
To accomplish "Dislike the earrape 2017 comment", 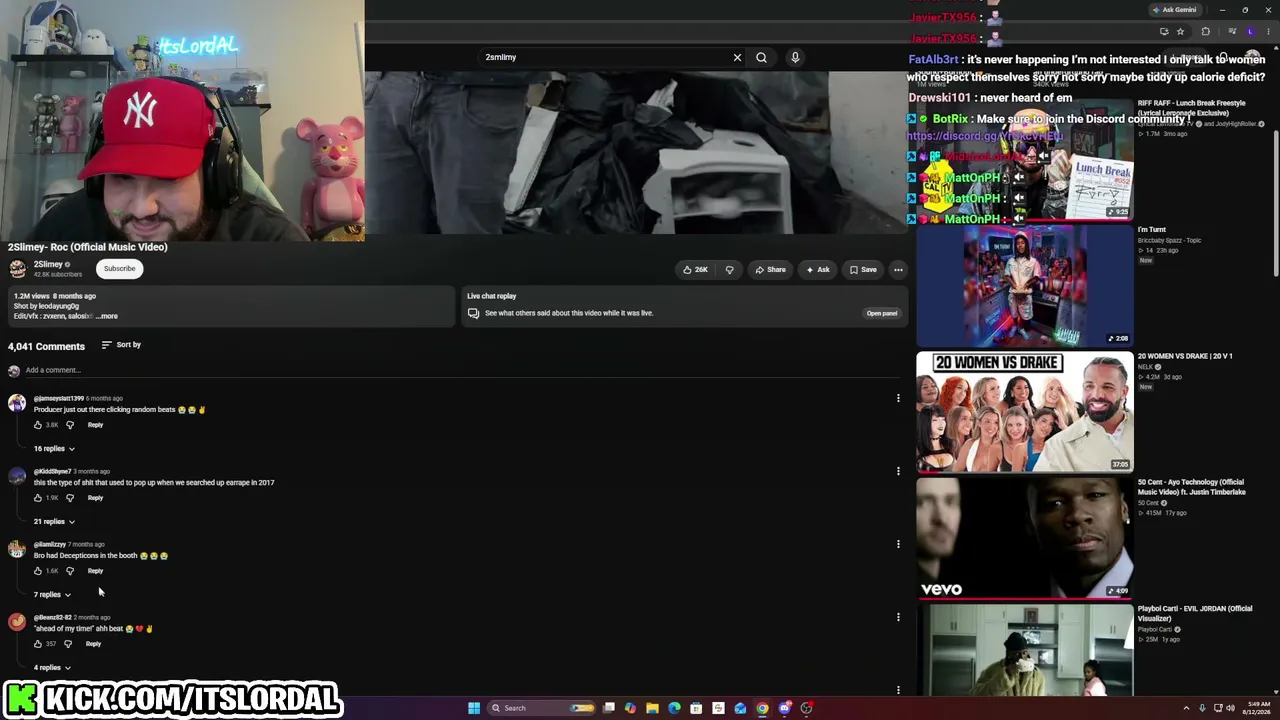I will pyautogui.click(x=70, y=498).
